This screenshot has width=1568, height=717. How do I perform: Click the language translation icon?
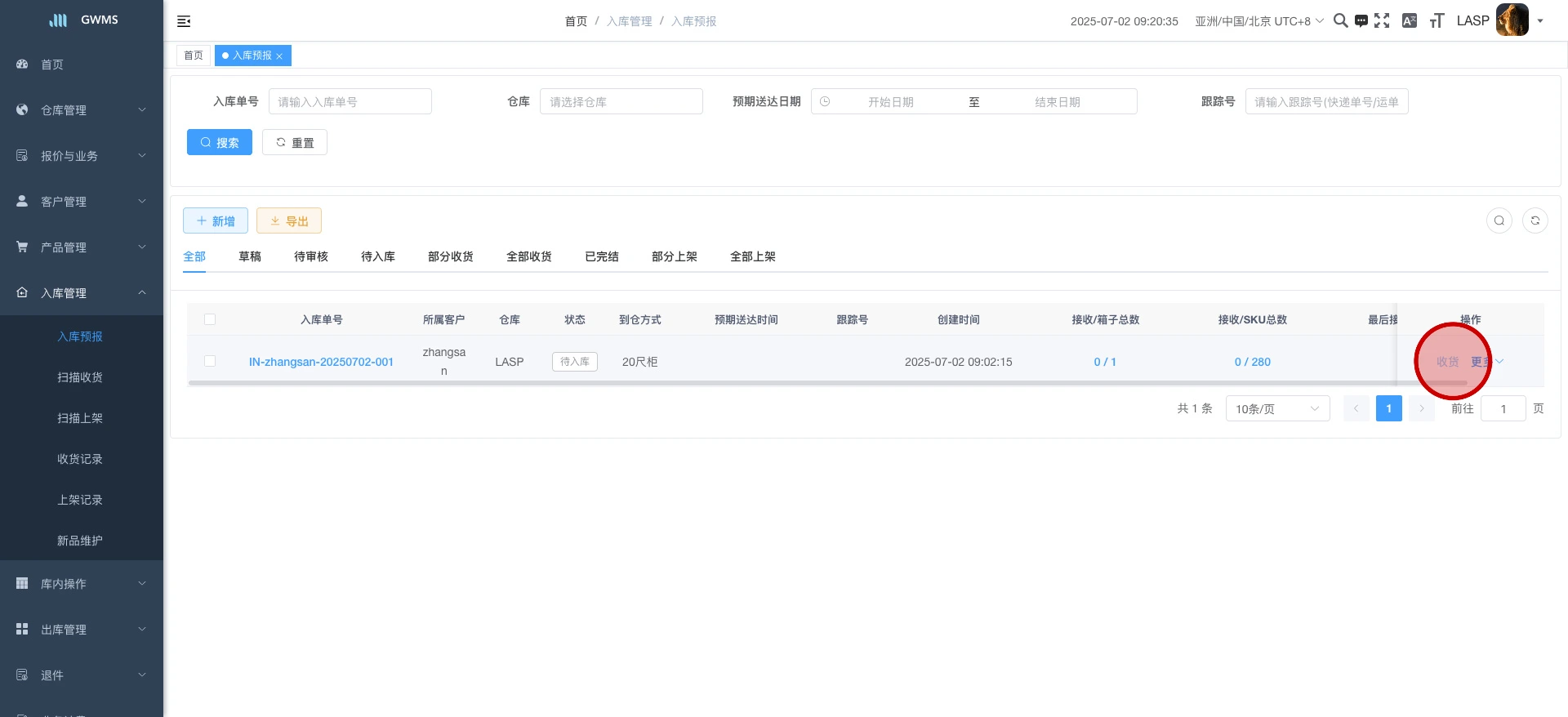point(1410,20)
